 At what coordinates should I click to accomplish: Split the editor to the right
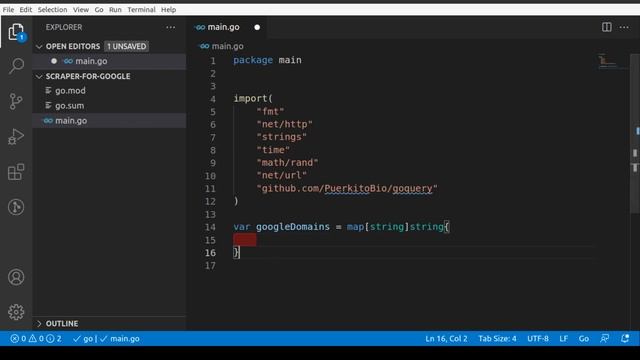click(607, 27)
